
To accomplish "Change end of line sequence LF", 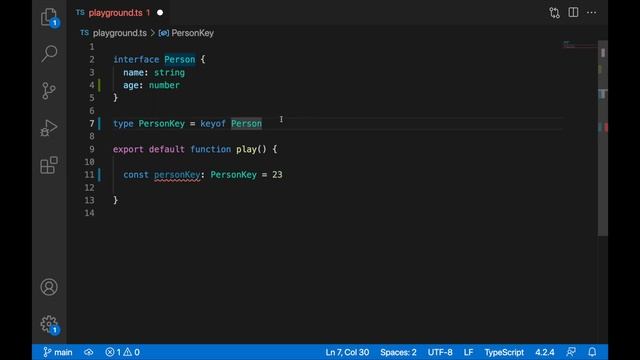I will pos(468,352).
